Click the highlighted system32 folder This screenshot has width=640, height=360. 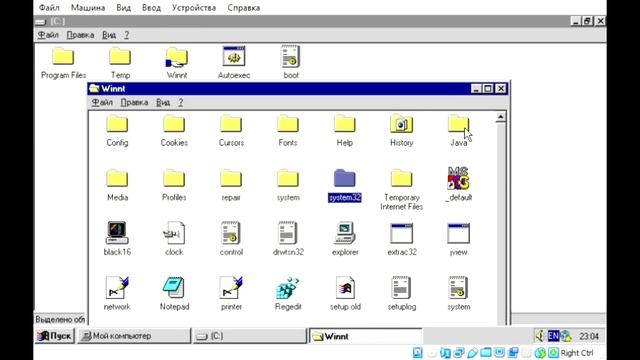coord(344,179)
